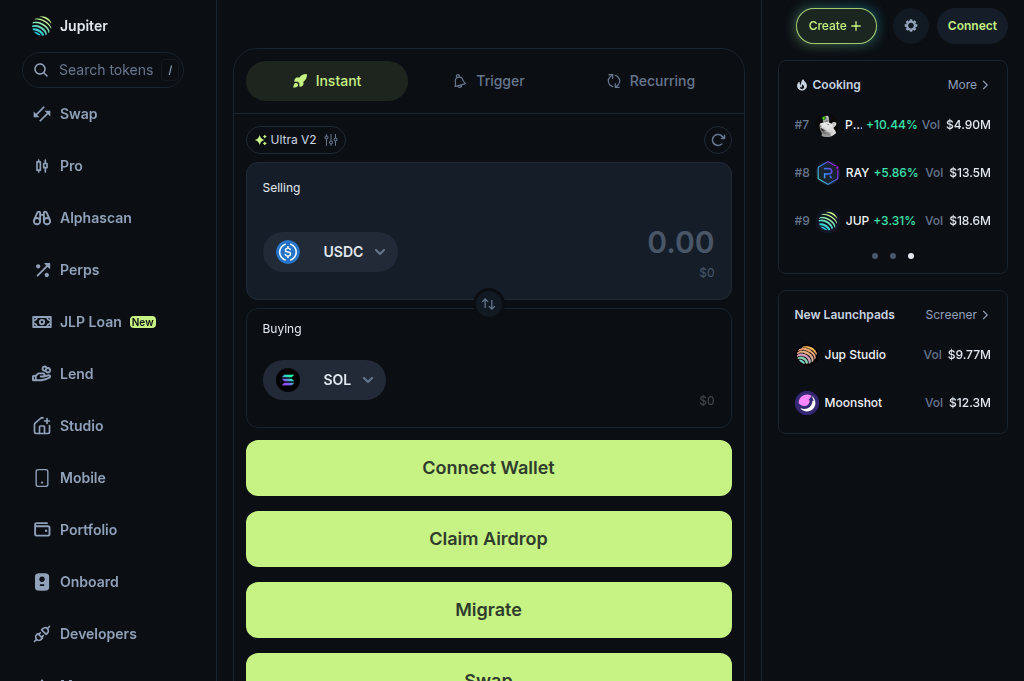1024x681 pixels.
Task: Focus the Search tokens field
Action: pyautogui.click(x=103, y=70)
